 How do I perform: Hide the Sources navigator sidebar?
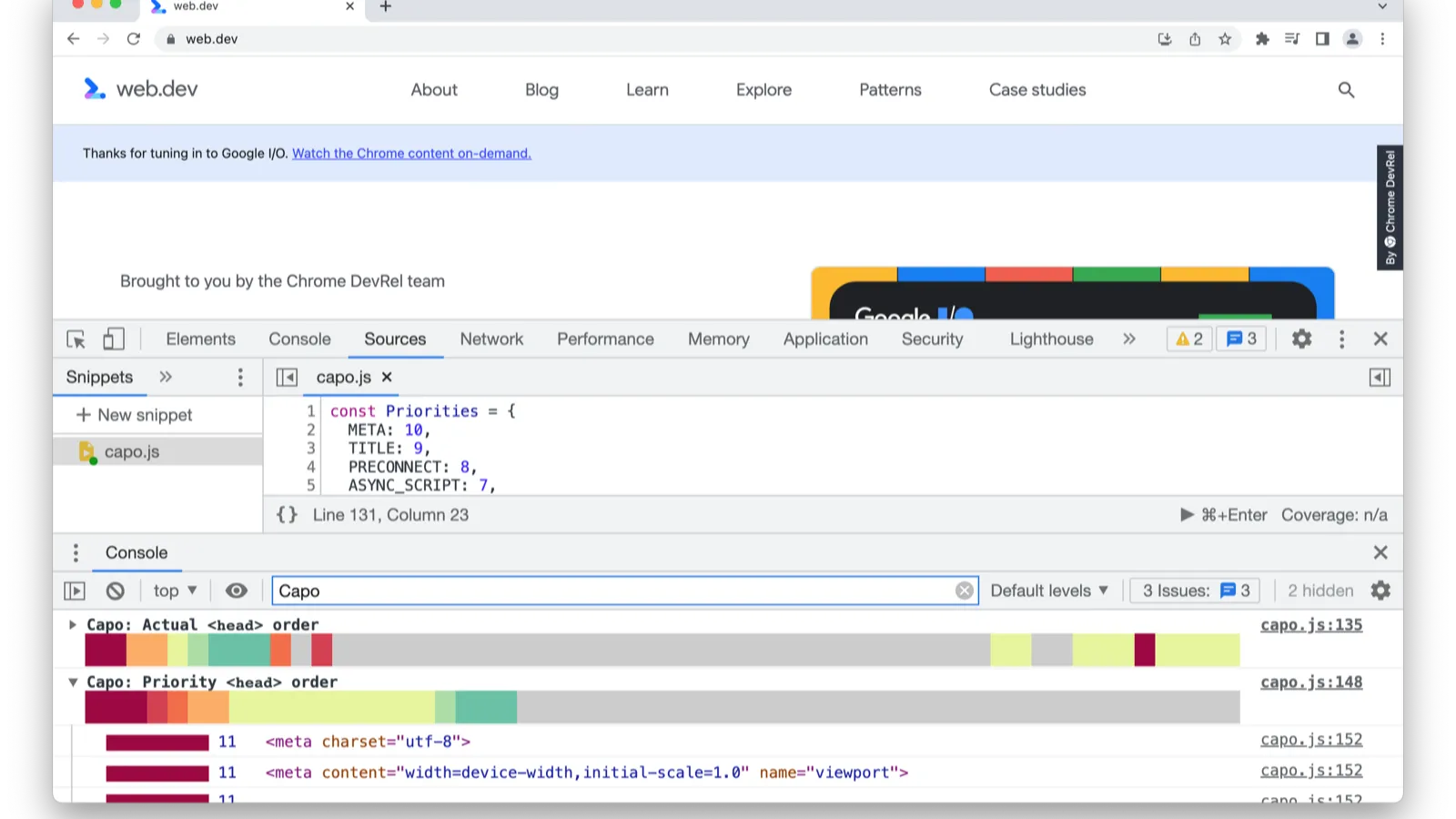click(287, 378)
